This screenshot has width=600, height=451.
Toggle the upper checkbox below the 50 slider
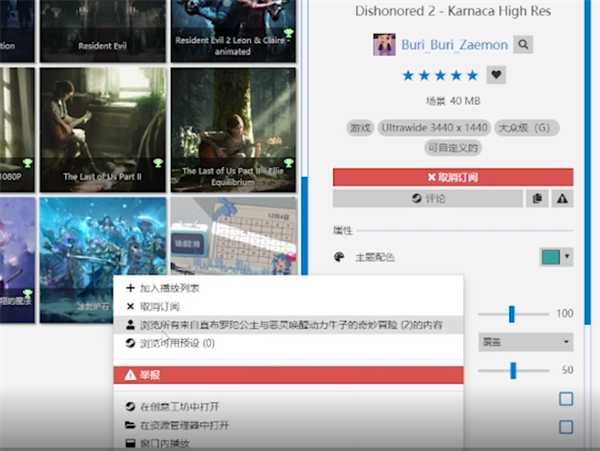coord(566,399)
